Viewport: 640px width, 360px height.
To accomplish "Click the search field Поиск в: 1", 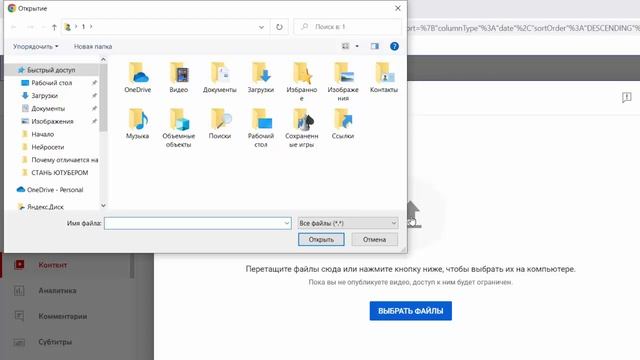I will 348,27.
